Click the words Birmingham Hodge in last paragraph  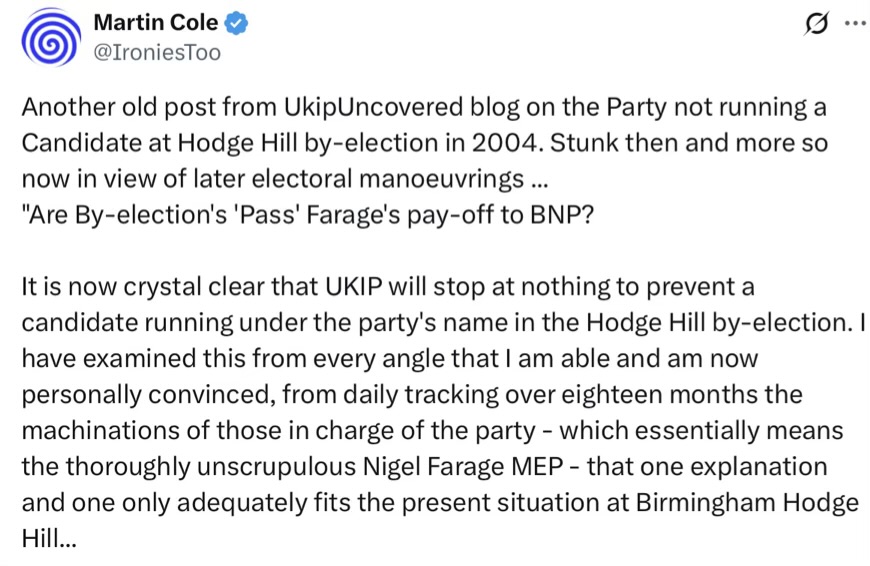747,503
